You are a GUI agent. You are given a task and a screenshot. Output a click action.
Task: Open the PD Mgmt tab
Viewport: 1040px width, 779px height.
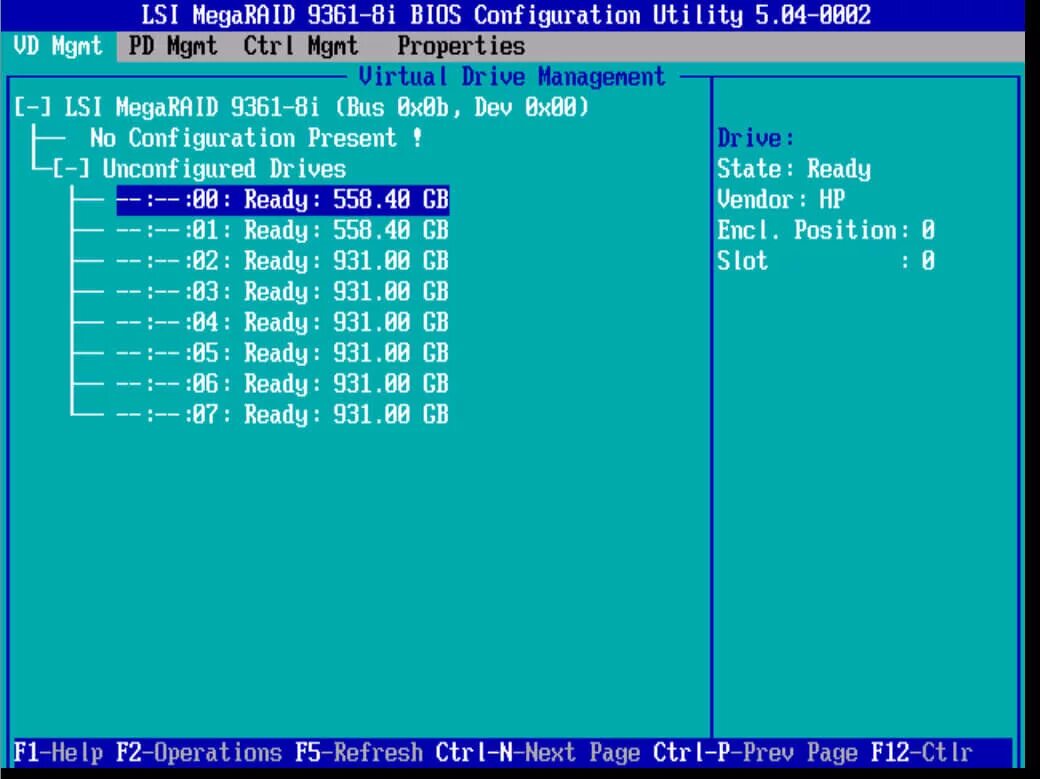[x=173, y=46]
